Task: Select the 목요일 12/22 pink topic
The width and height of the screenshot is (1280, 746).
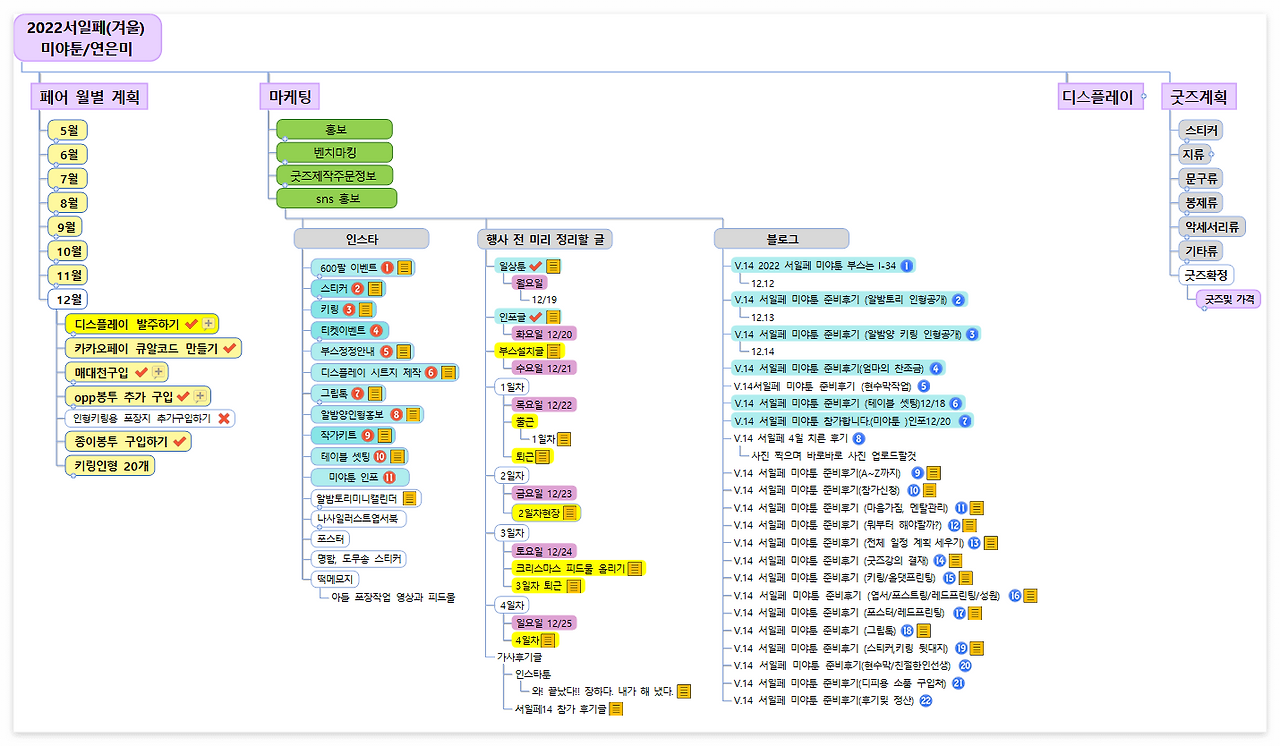Action: pyautogui.click(x=545, y=404)
